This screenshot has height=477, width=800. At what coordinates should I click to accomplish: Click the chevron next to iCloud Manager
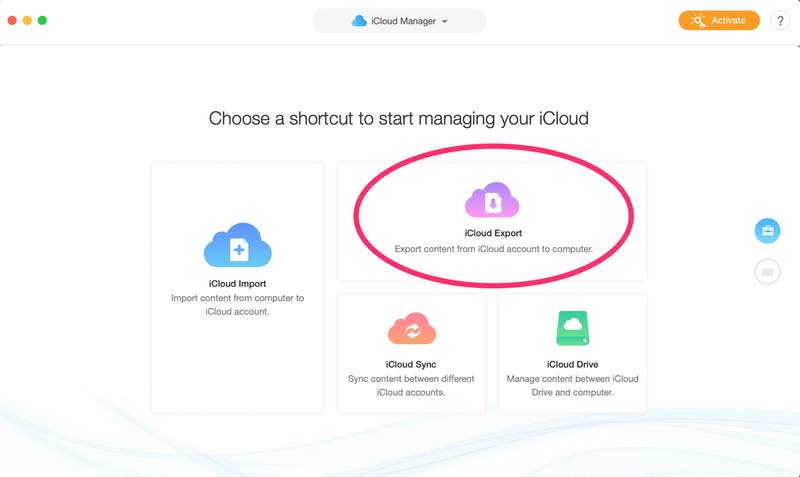pyautogui.click(x=444, y=21)
